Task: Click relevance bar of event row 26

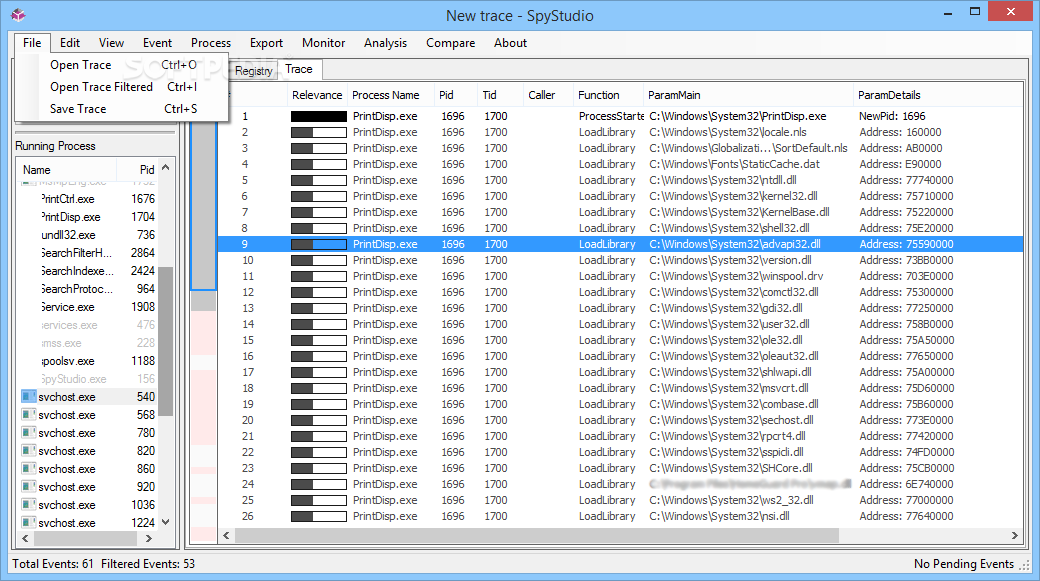Action: 318,516
